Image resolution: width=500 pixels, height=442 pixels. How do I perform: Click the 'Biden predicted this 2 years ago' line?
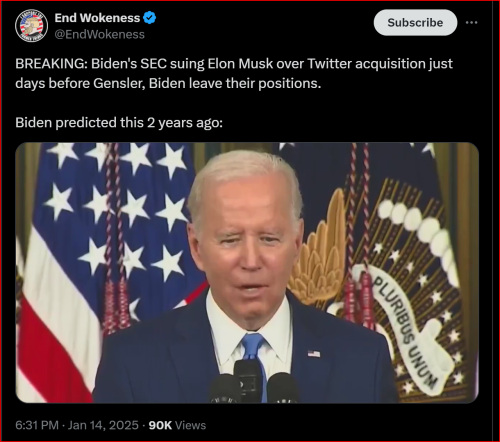(x=119, y=123)
